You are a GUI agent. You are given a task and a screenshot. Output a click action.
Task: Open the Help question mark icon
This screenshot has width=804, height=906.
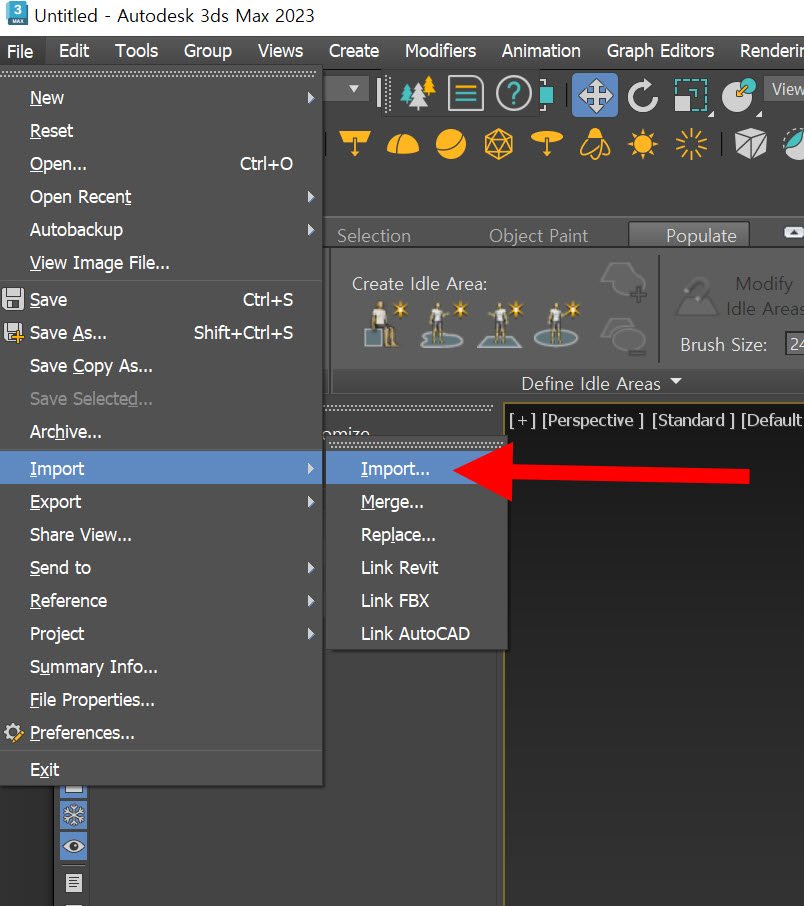click(x=513, y=94)
